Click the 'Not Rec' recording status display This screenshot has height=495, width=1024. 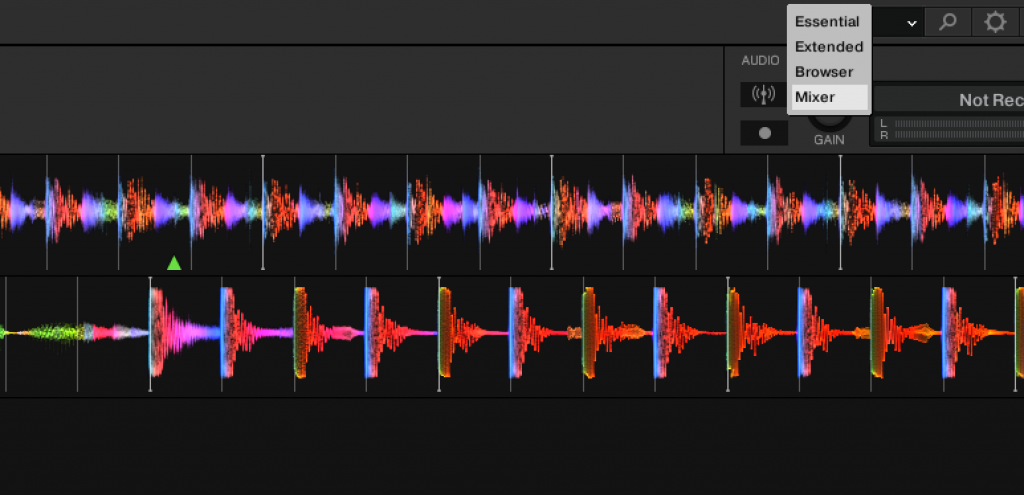pos(951,100)
